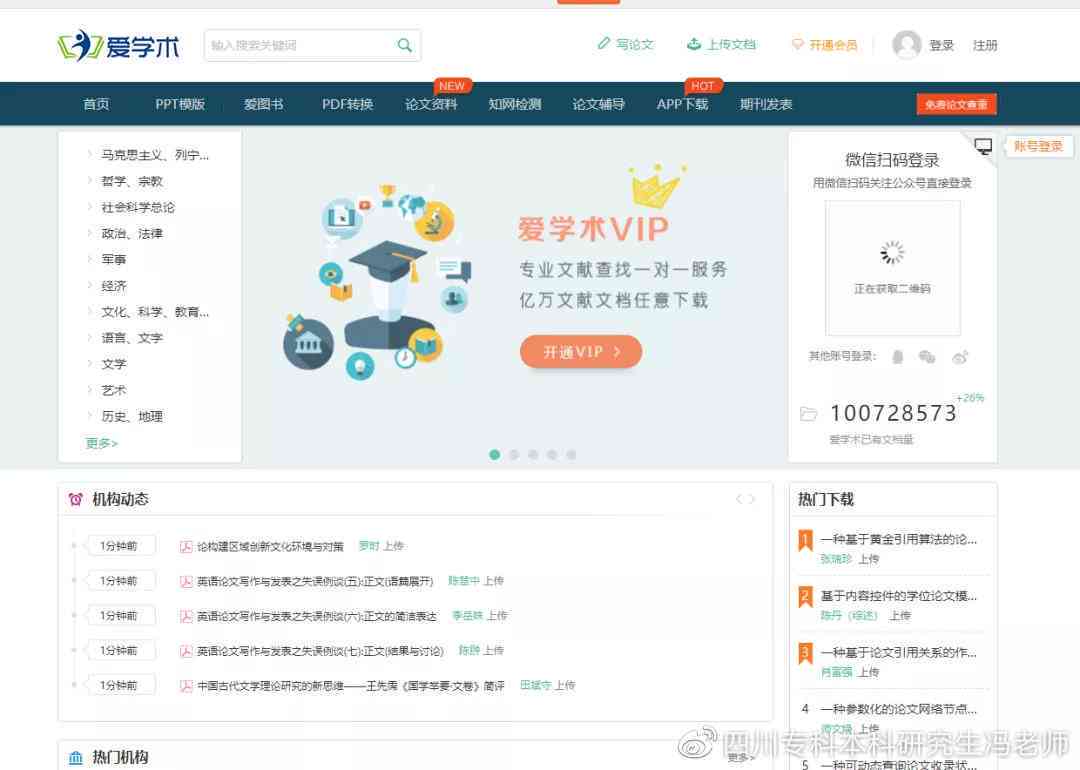The height and width of the screenshot is (770, 1080).
Task: Click the 更多> categories link
Action: click(102, 443)
